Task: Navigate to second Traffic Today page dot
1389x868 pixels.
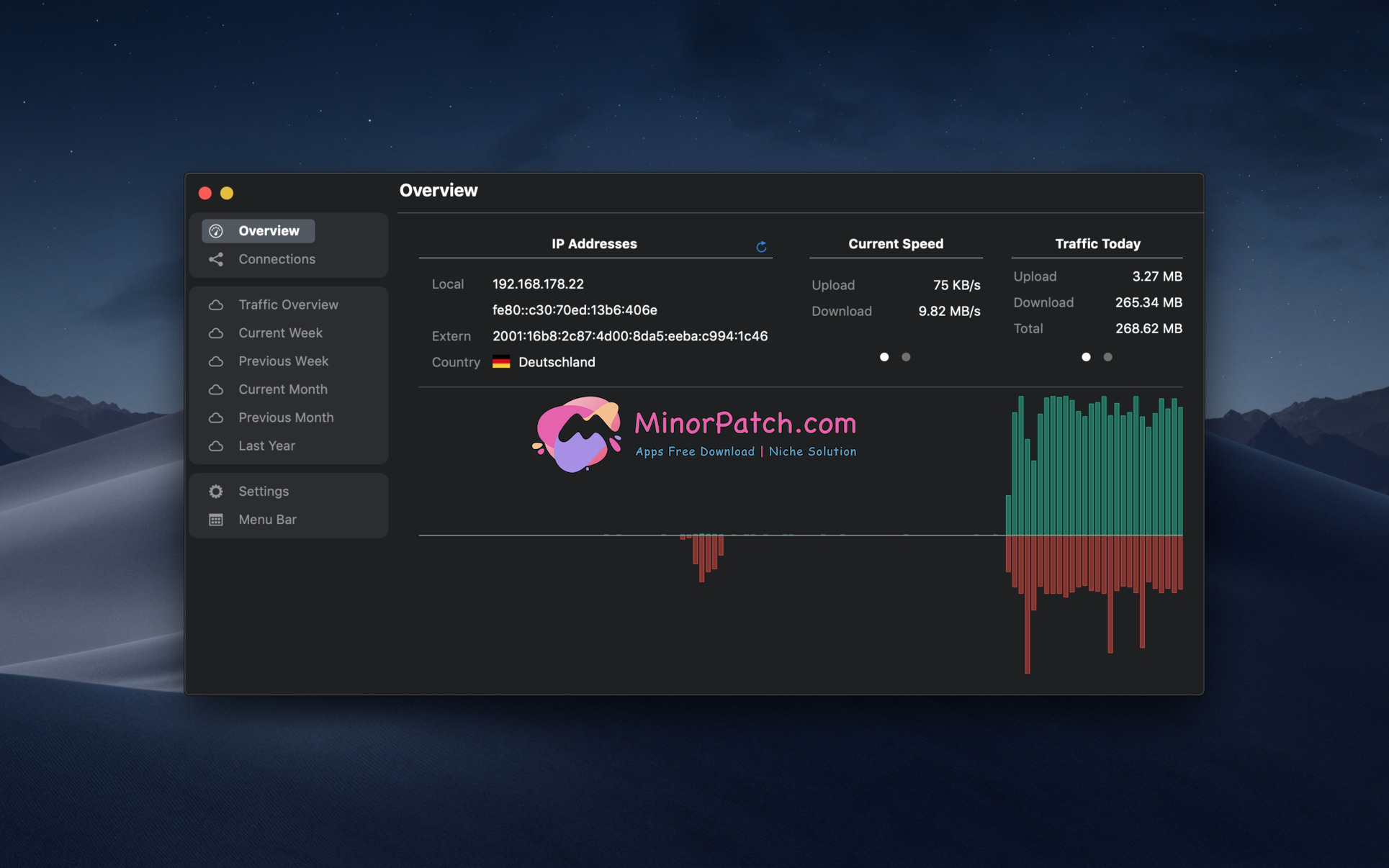Action: click(x=1108, y=356)
